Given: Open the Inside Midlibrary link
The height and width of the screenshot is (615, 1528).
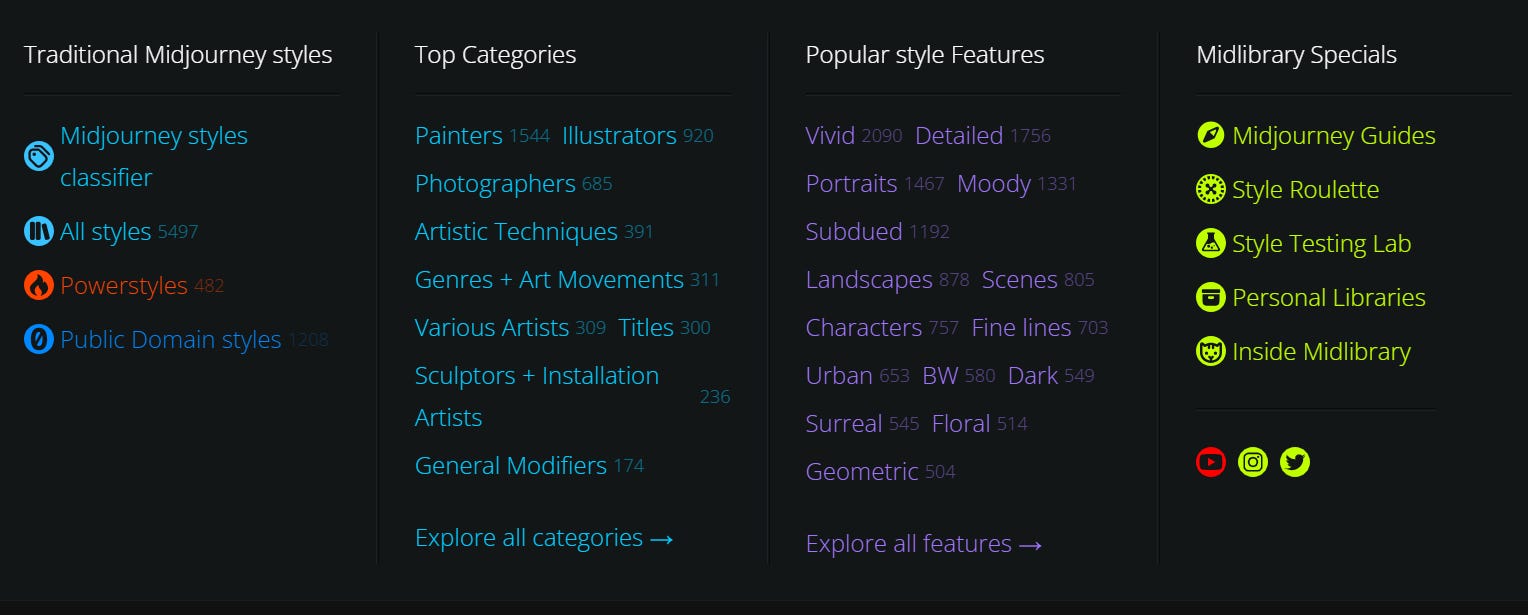Looking at the screenshot, I should click(x=1321, y=351).
